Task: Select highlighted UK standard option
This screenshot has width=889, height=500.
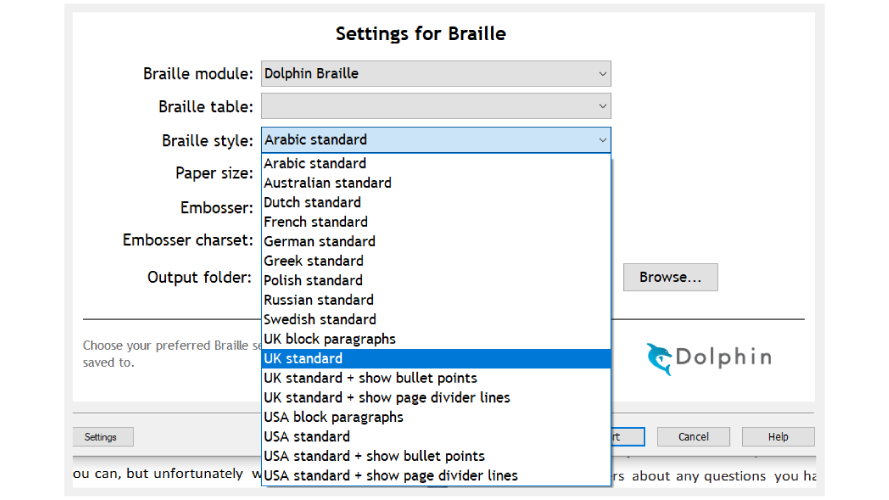Action: (x=303, y=358)
